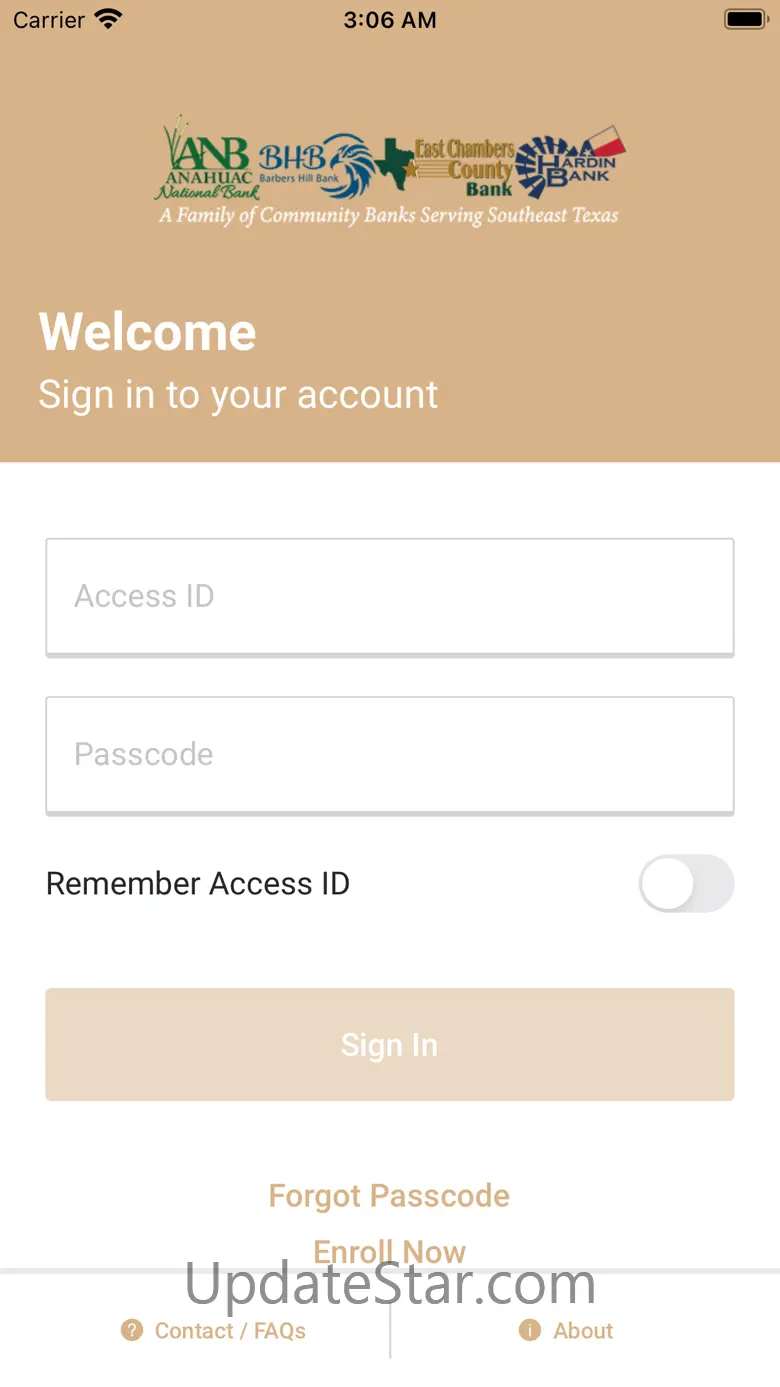Screen dimensions: 780x1387
Task: Select the Enroll Now link
Action: pyautogui.click(x=389, y=1250)
